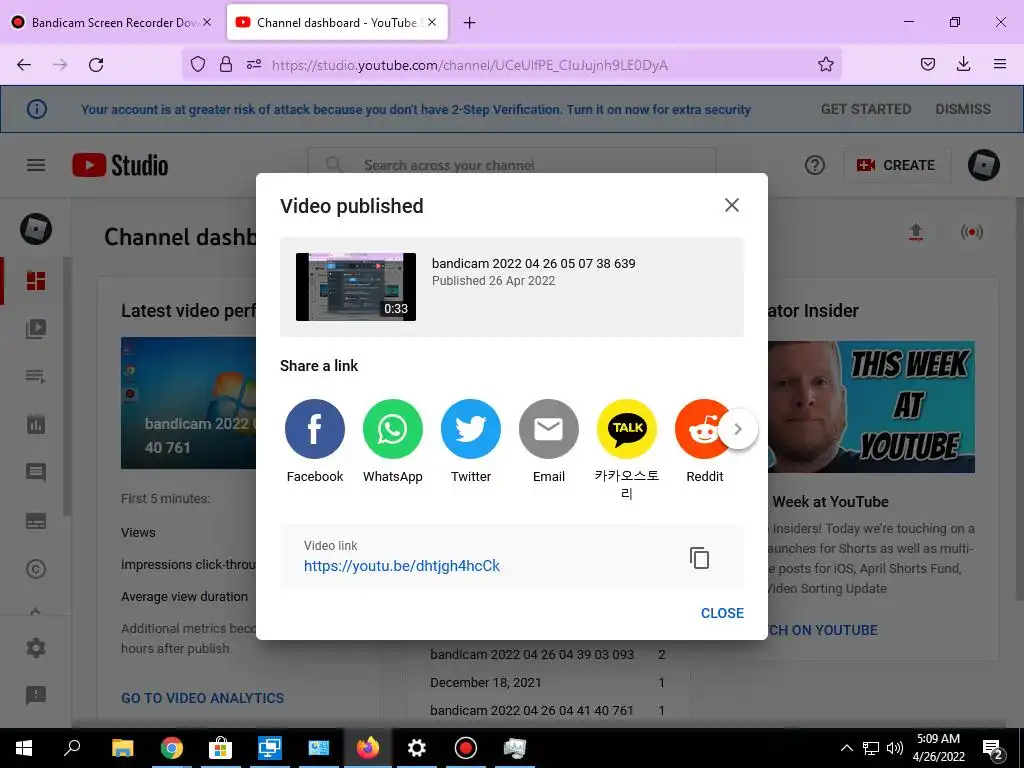Reload the current page
The height and width of the screenshot is (768, 1024).
click(96, 65)
